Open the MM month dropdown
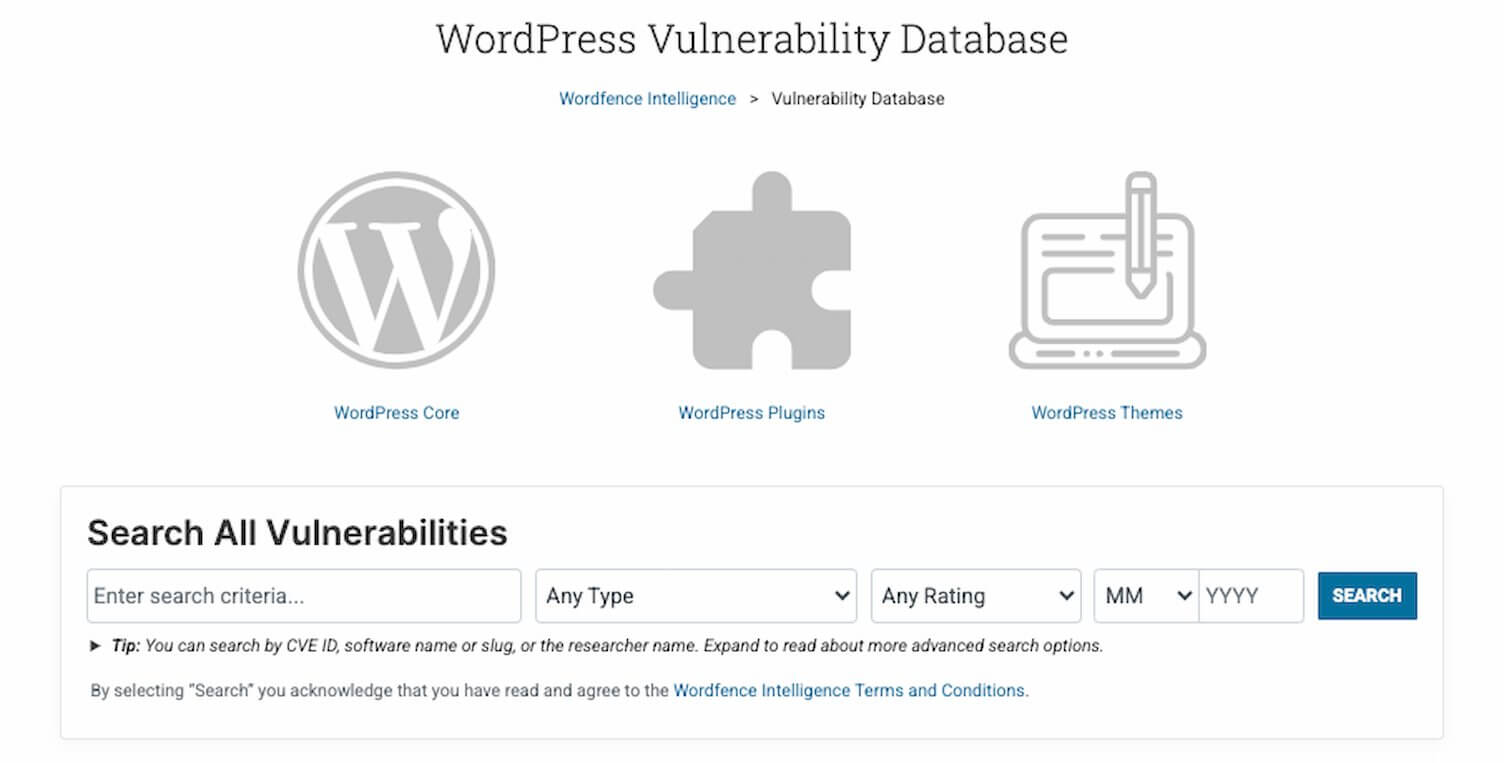Viewport: 1504px width, 763px height. pyautogui.click(x=1147, y=596)
